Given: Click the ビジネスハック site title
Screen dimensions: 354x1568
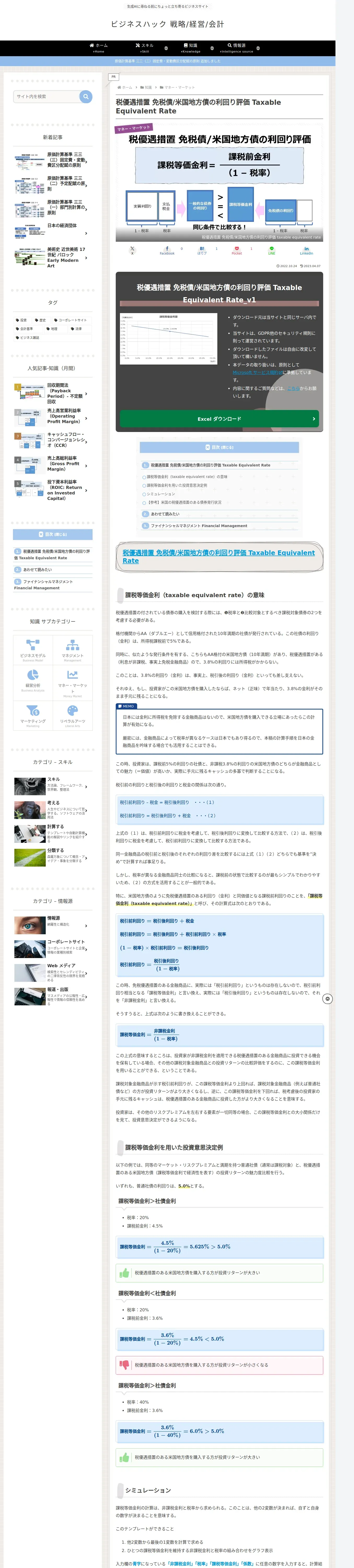Looking at the screenshot, I should (x=167, y=24).
